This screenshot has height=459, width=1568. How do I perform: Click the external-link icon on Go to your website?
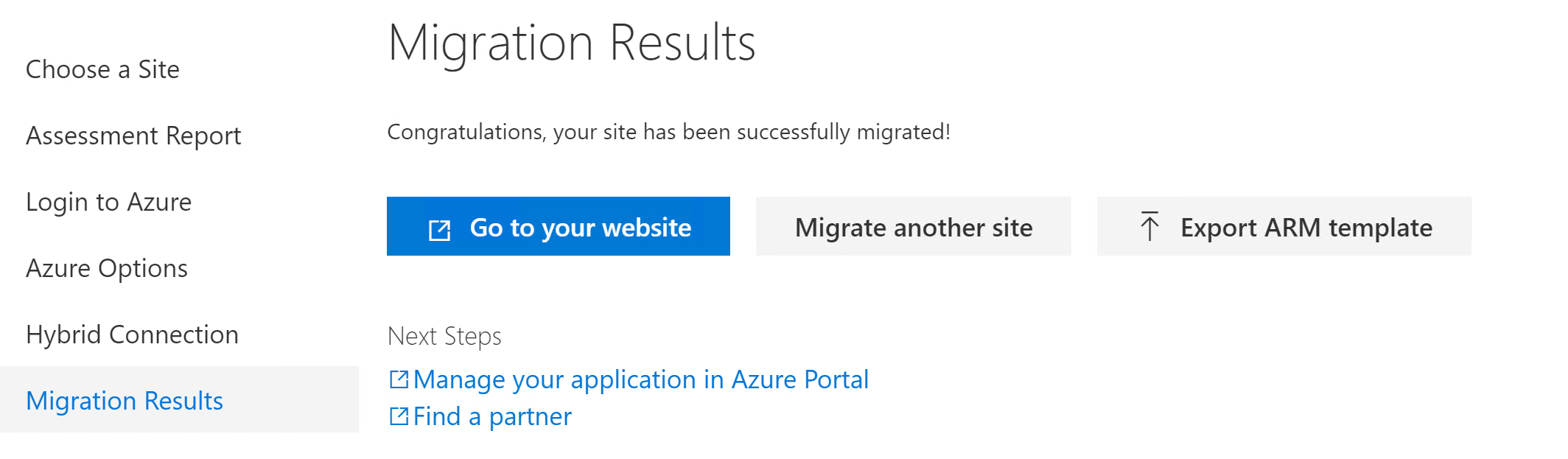tap(439, 231)
